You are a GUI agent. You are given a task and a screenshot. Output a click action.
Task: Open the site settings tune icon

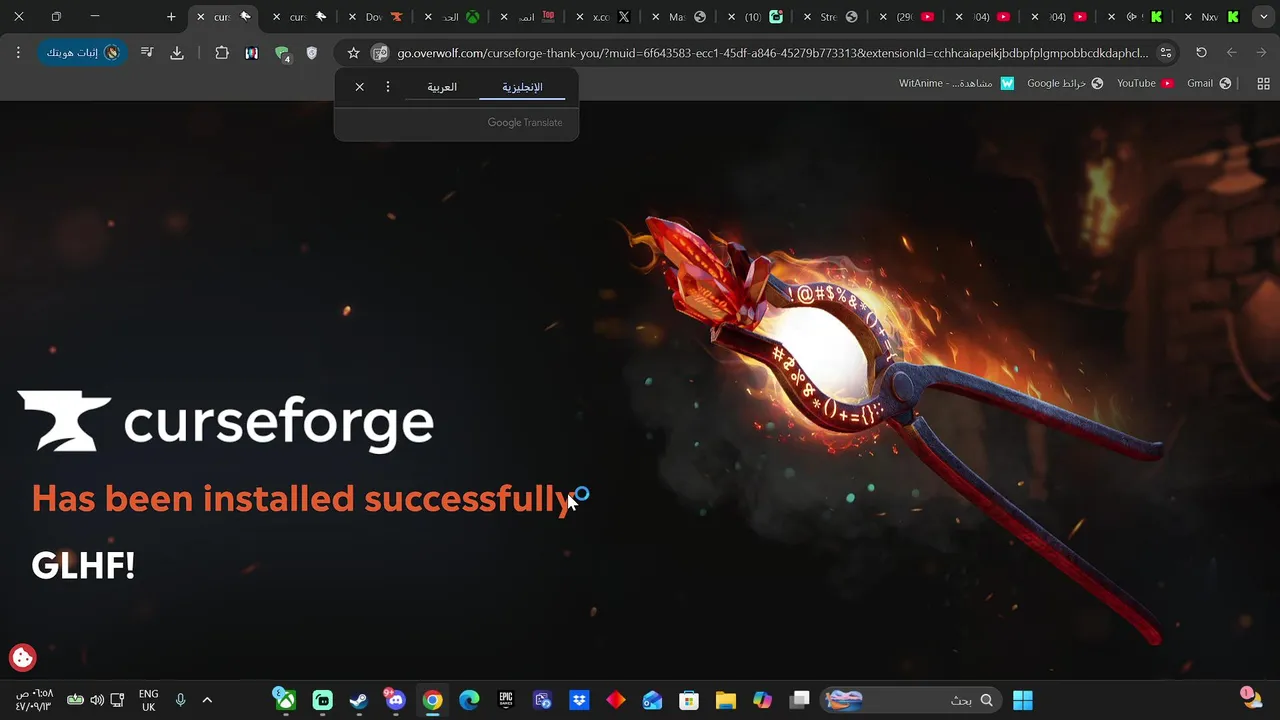(1165, 53)
